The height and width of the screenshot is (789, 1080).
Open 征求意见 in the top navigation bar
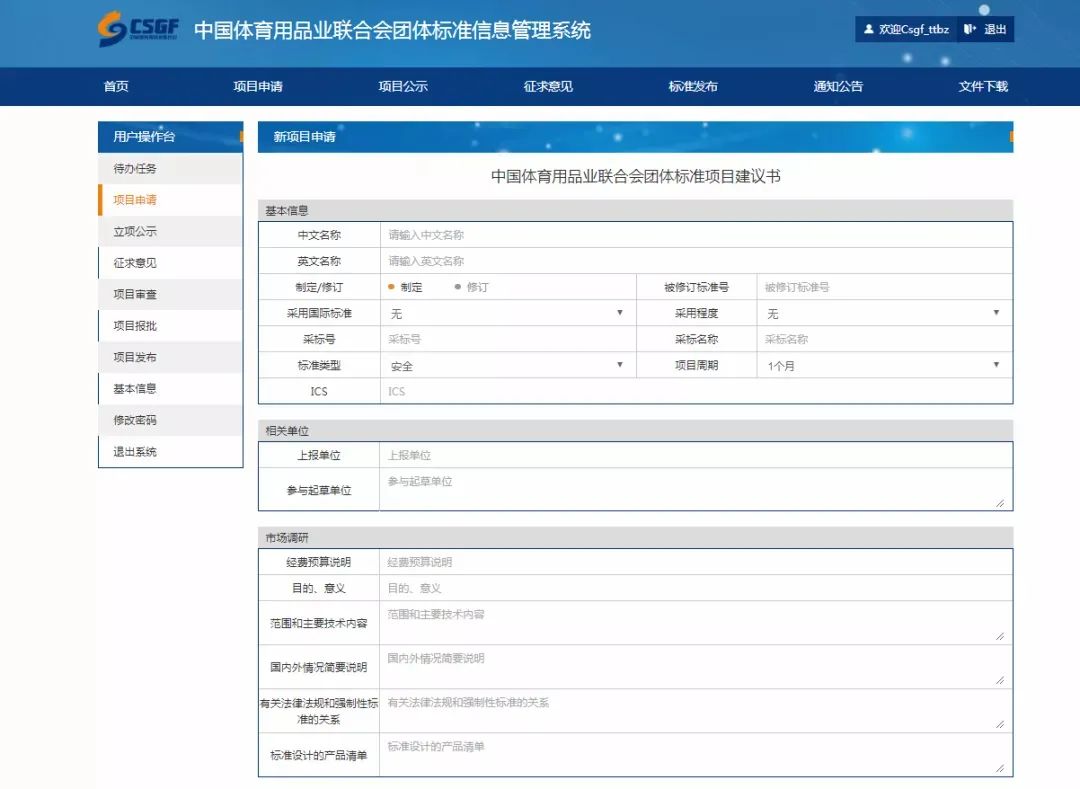tap(548, 86)
